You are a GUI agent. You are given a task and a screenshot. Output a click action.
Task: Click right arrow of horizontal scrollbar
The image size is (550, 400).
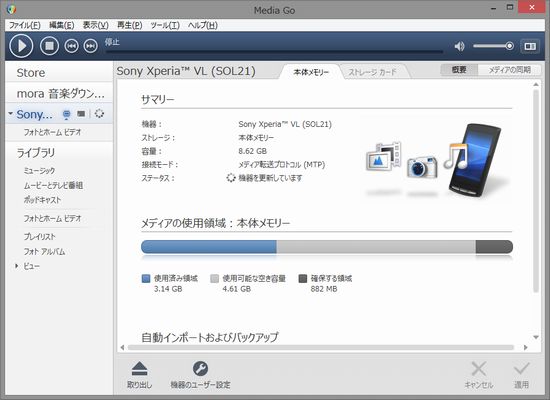(x=525, y=347)
